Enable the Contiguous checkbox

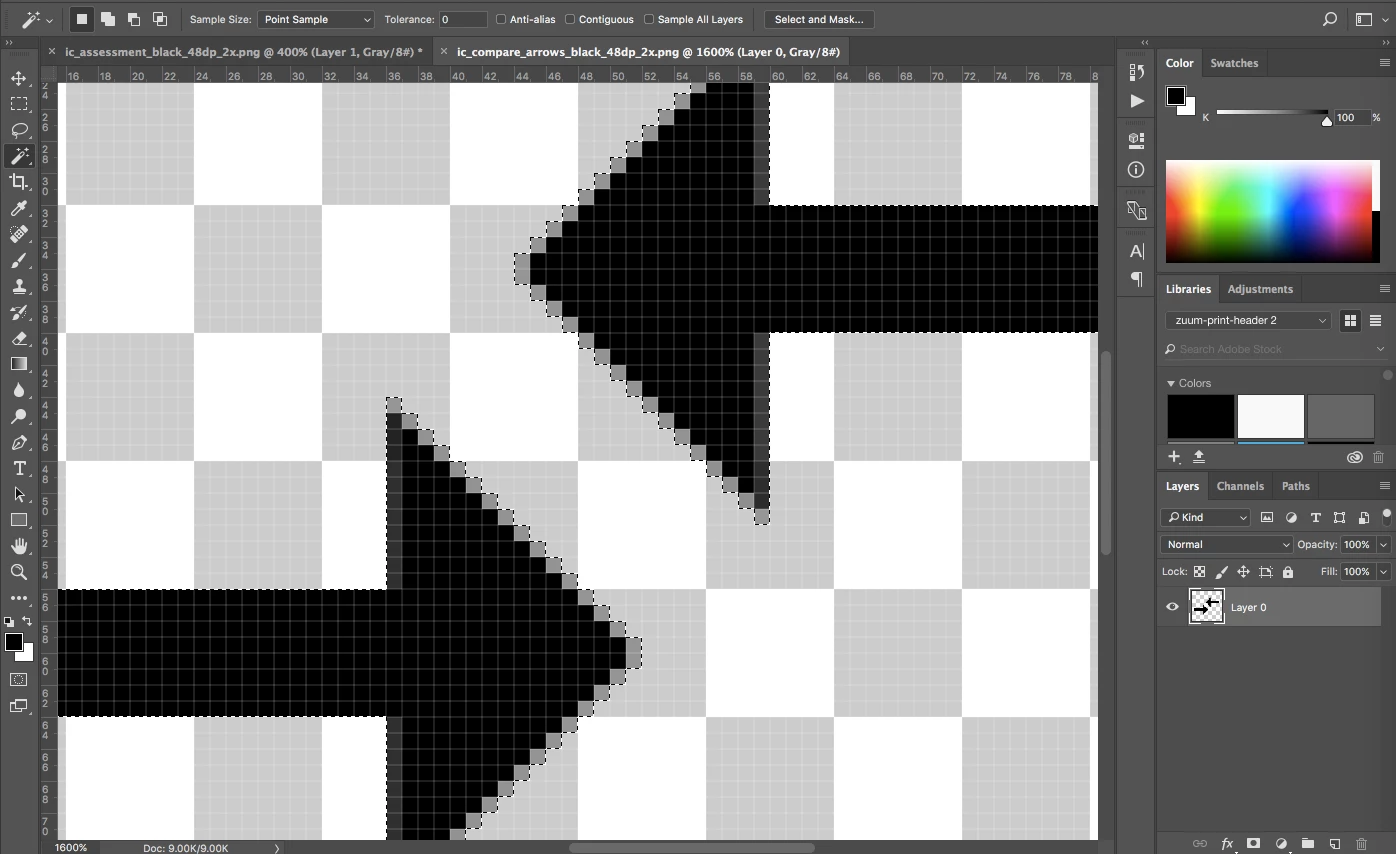(x=599, y=19)
